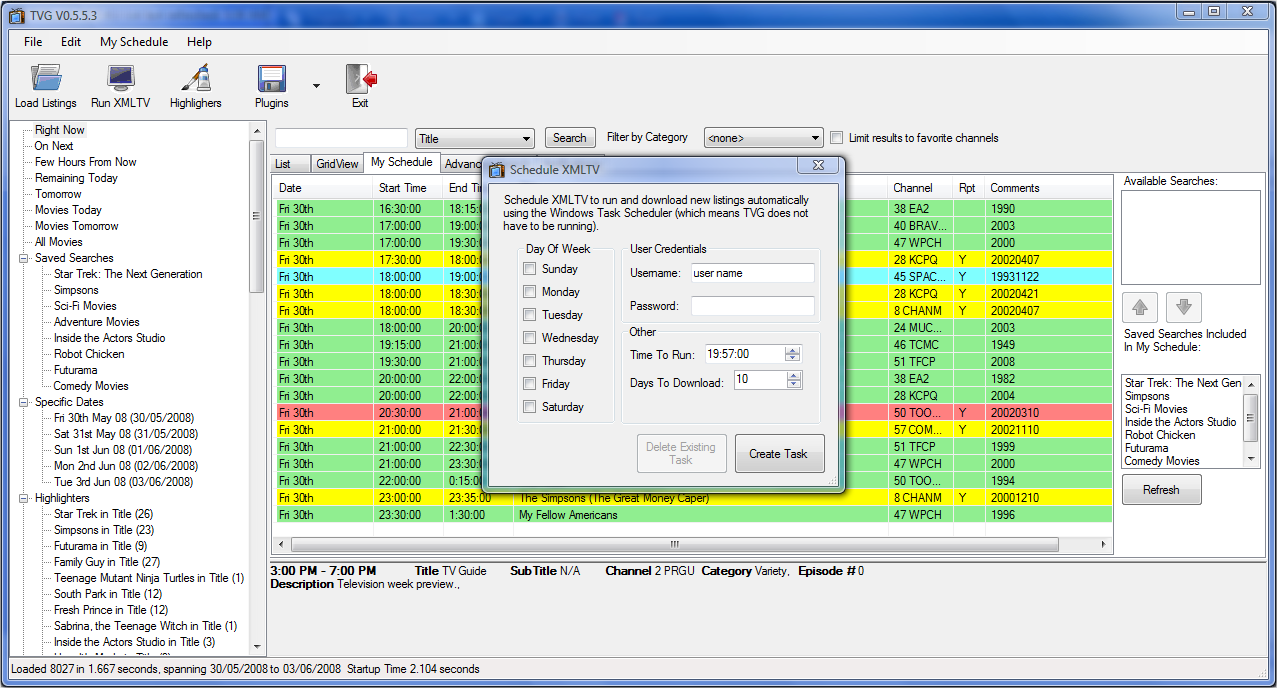Collapse the Specific Dates tree node
The height and width of the screenshot is (688, 1277).
(x=23, y=402)
